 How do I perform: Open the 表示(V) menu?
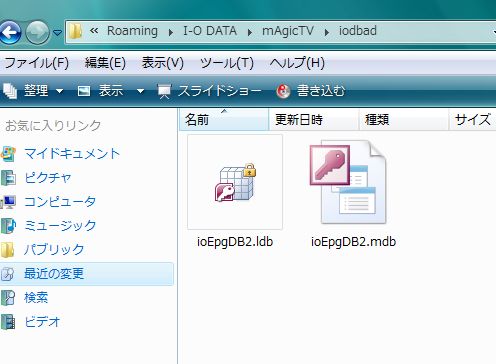point(163,63)
